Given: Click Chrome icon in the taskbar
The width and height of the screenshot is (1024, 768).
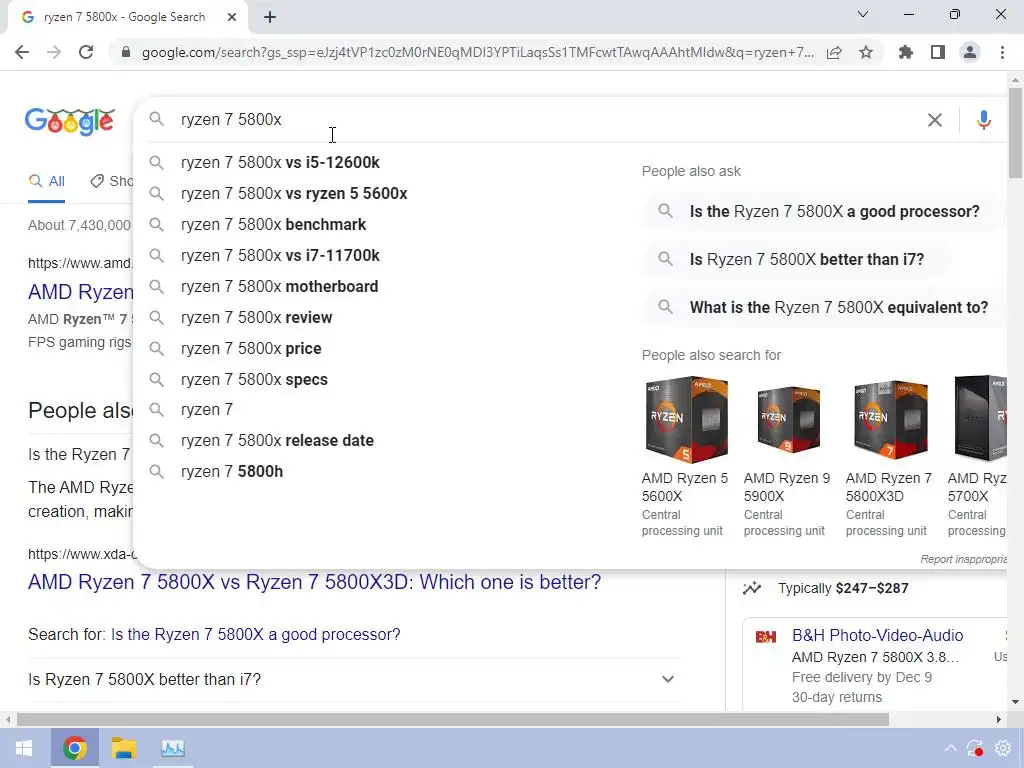Looking at the screenshot, I should [x=74, y=748].
